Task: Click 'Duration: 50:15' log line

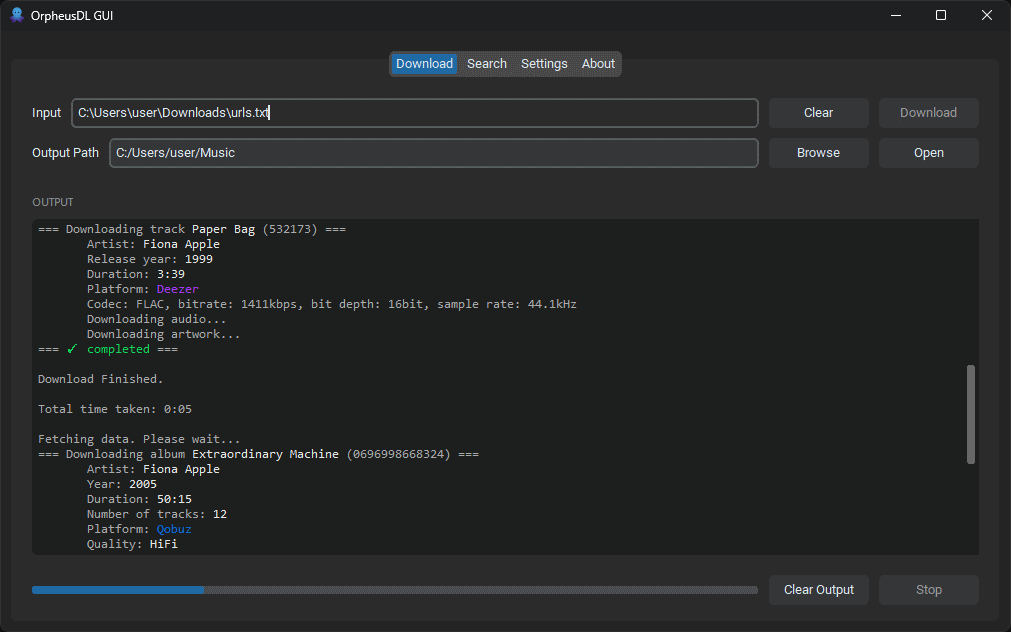Action: pos(139,499)
